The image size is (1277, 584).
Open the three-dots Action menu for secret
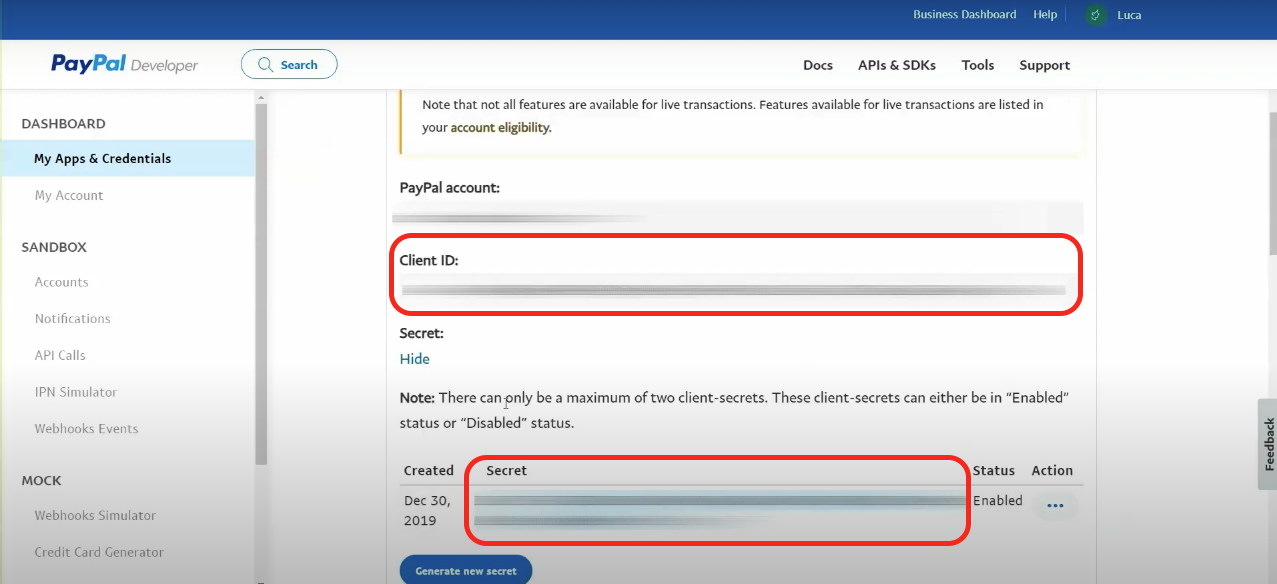[1054, 506]
